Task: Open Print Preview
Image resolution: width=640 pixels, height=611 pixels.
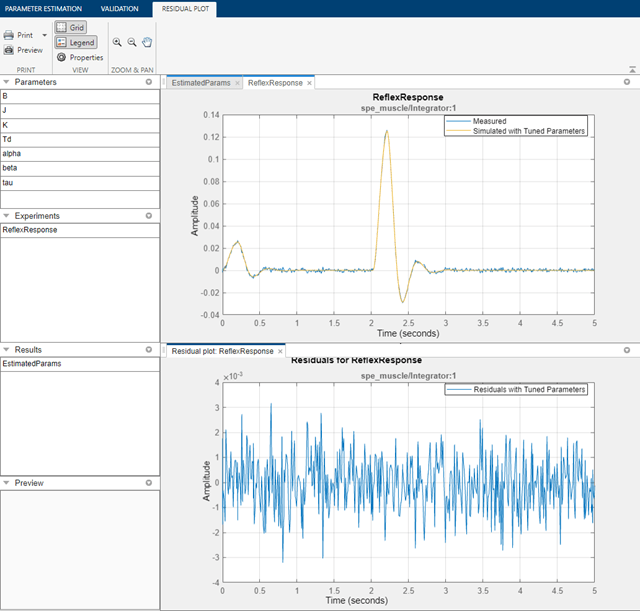Action: [x=24, y=50]
